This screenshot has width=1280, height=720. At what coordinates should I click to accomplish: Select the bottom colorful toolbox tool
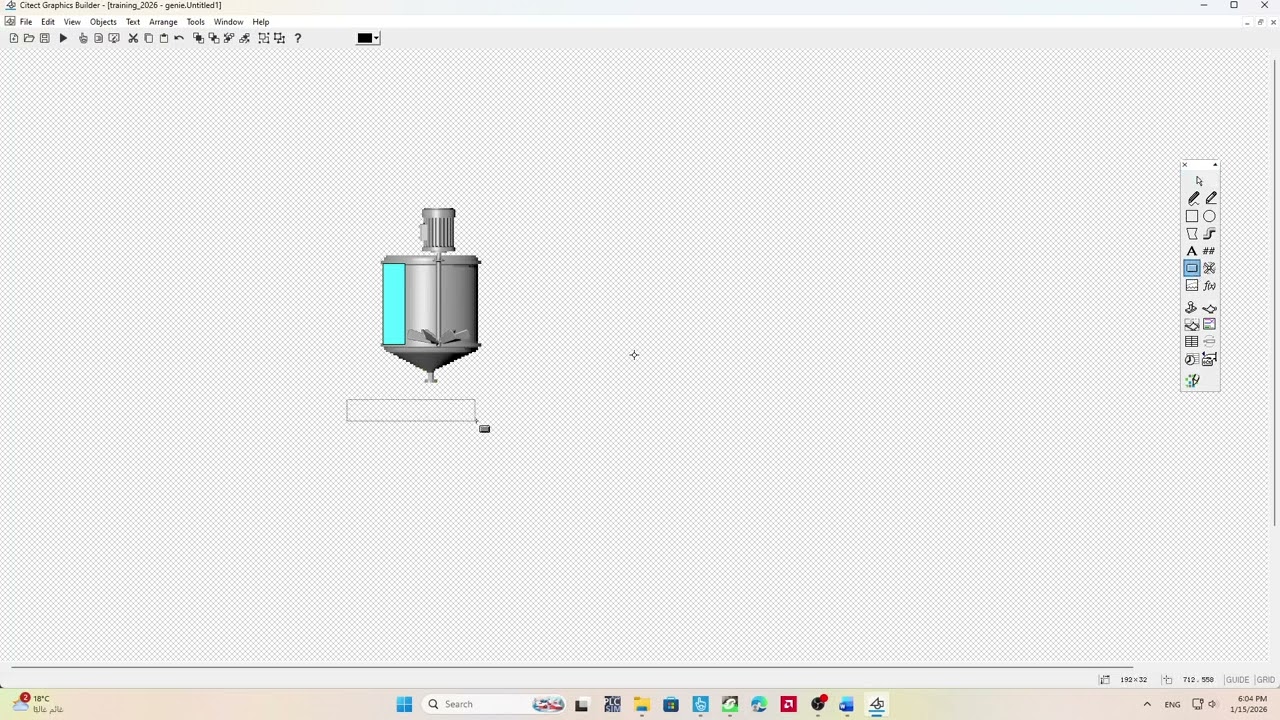(x=1192, y=381)
